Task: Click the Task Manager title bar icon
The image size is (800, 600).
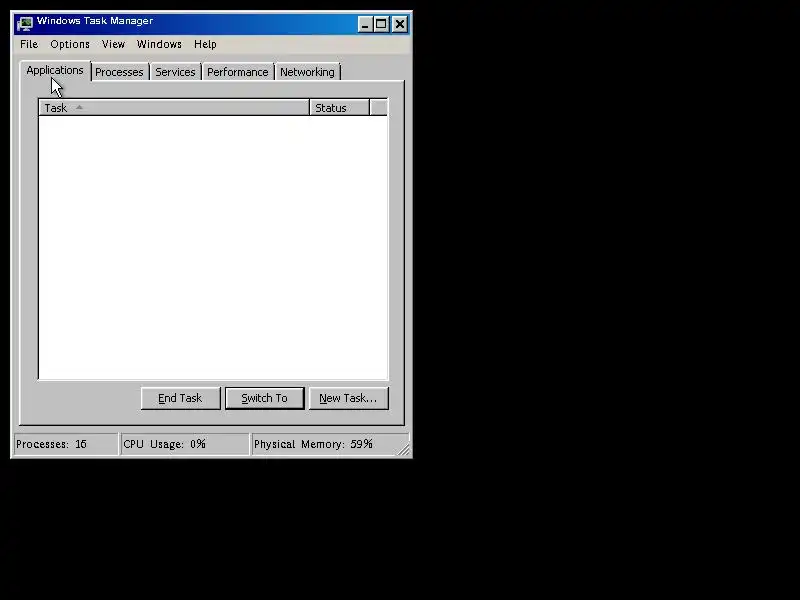Action: pyautogui.click(x=24, y=23)
